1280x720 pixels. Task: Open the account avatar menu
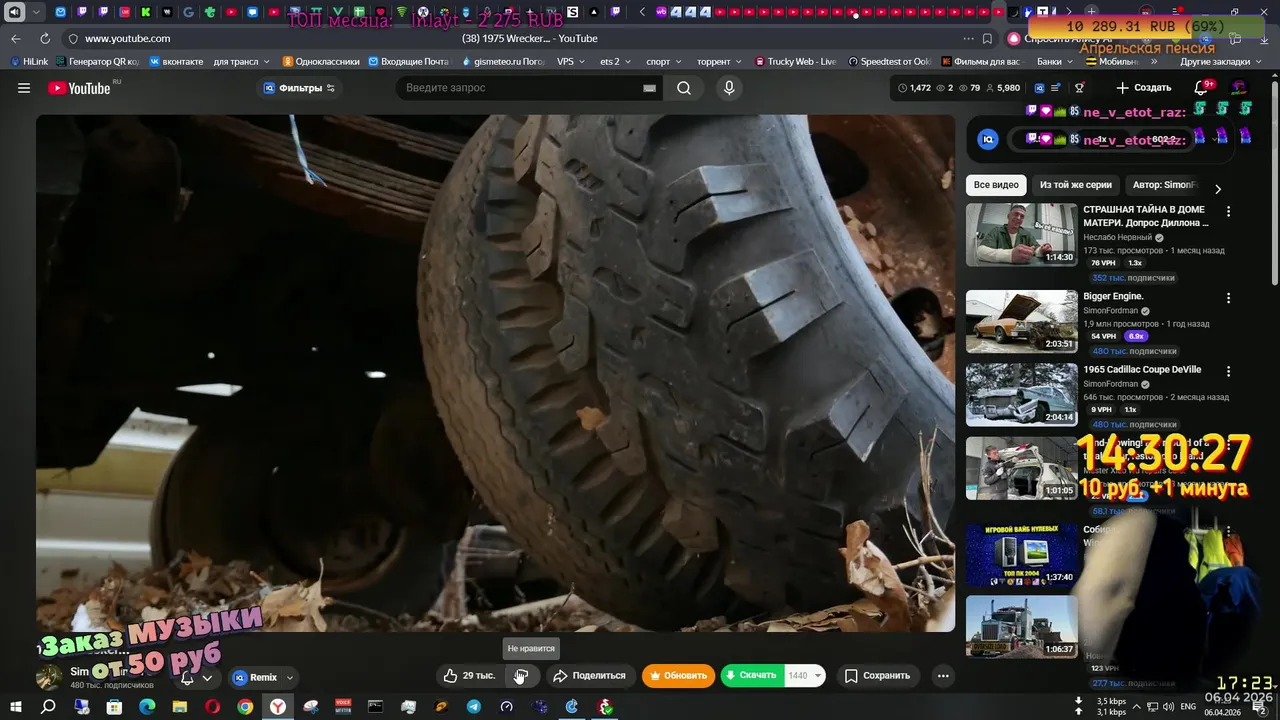(1239, 88)
